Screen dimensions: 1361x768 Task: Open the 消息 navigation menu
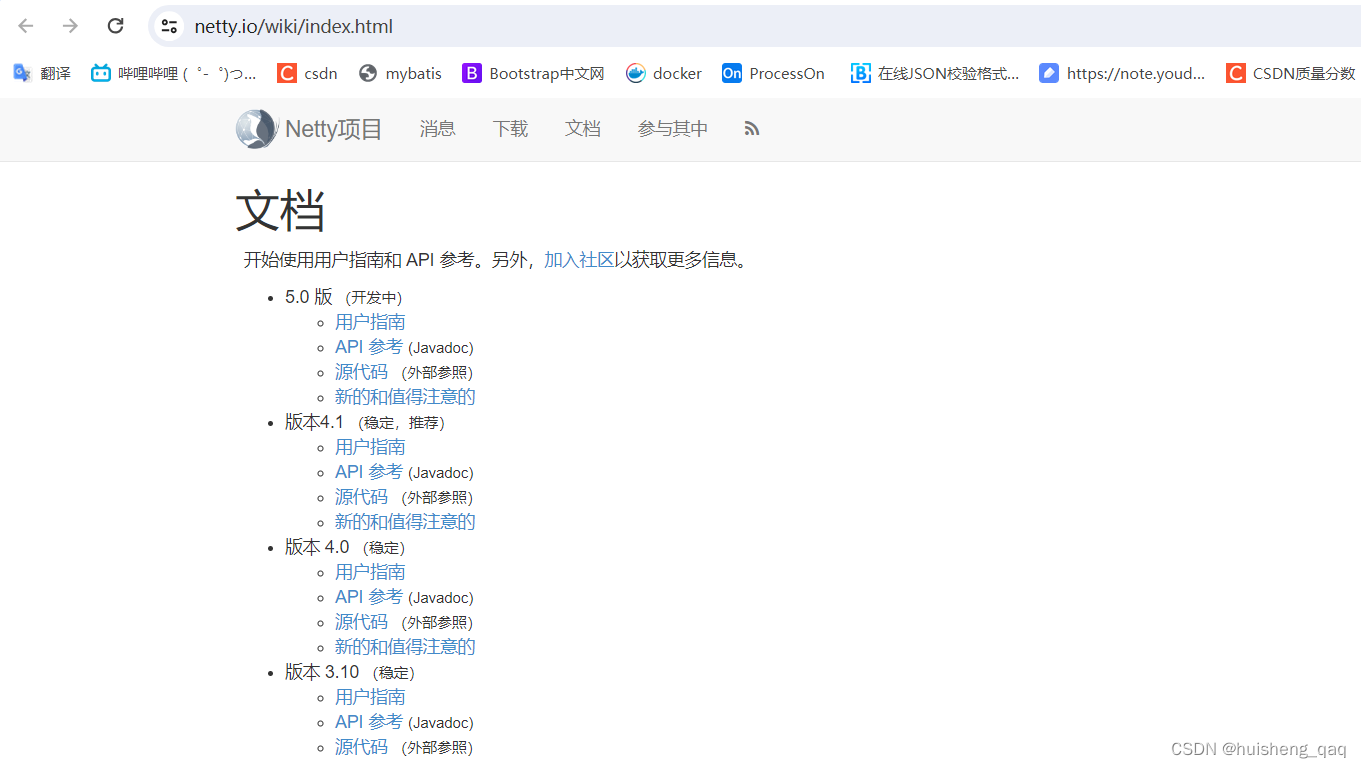click(438, 129)
